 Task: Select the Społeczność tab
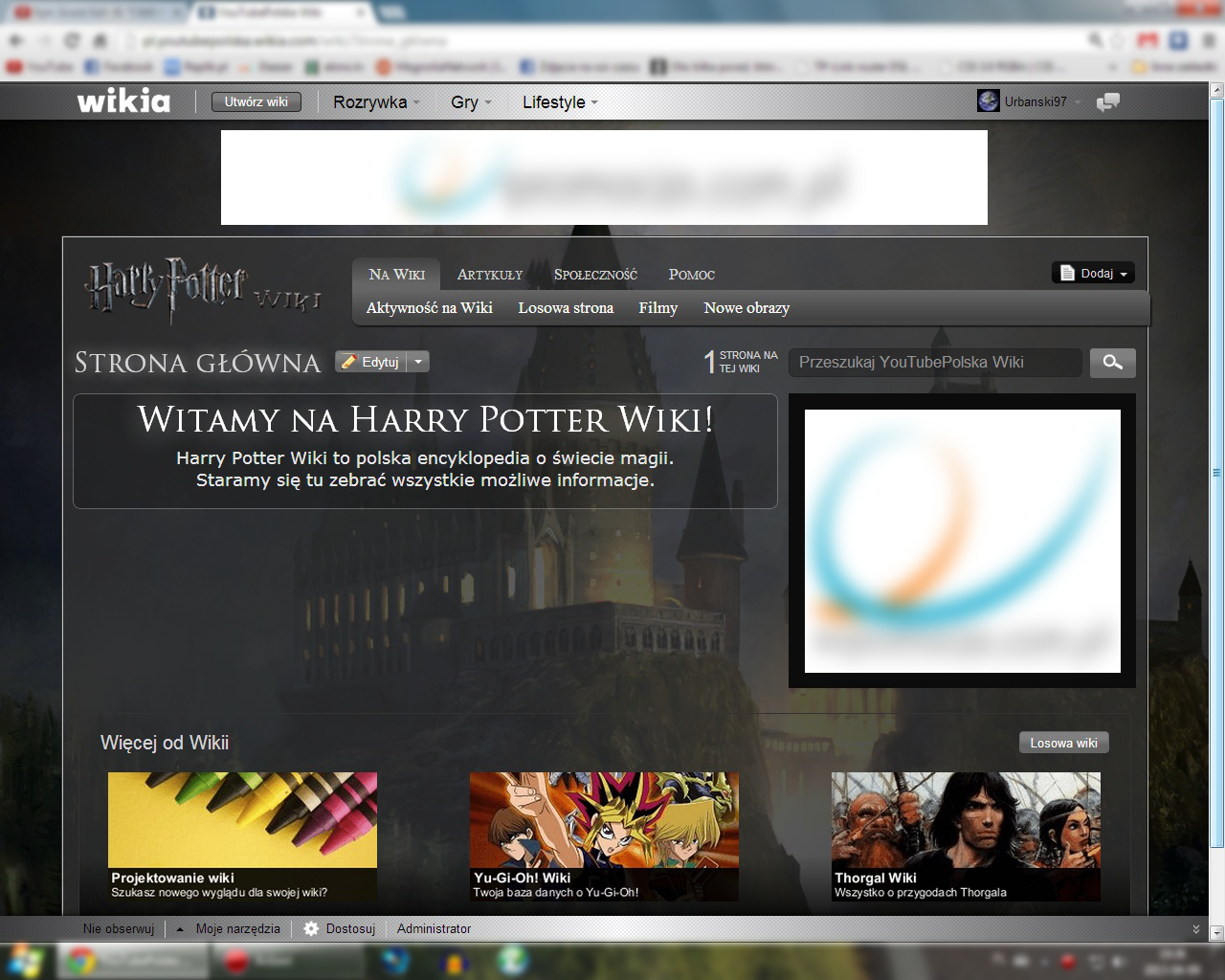(595, 274)
